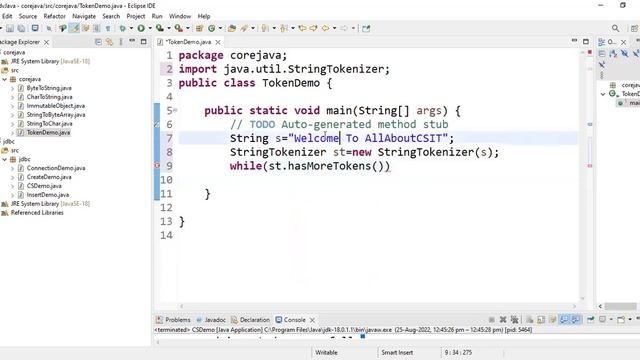The height and width of the screenshot is (360, 640).
Task: Open the Project menu
Action: point(136,16)
